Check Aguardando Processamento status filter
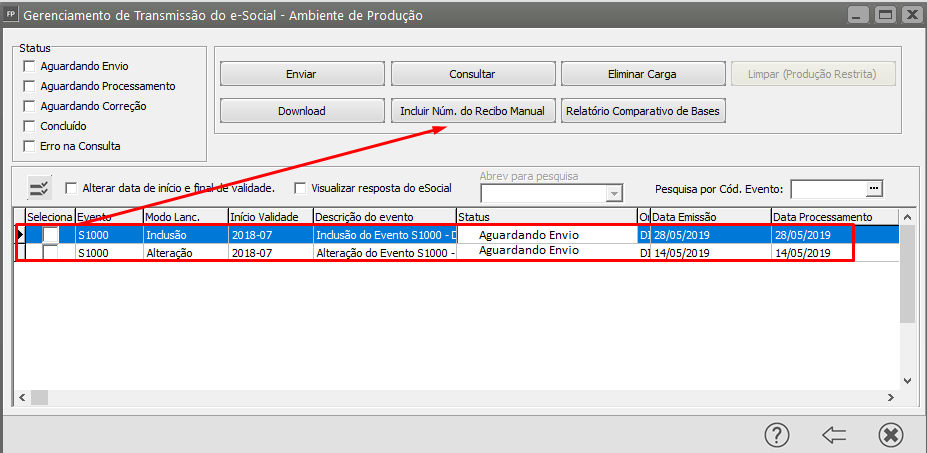927x453 pixels. click(29, 86)
